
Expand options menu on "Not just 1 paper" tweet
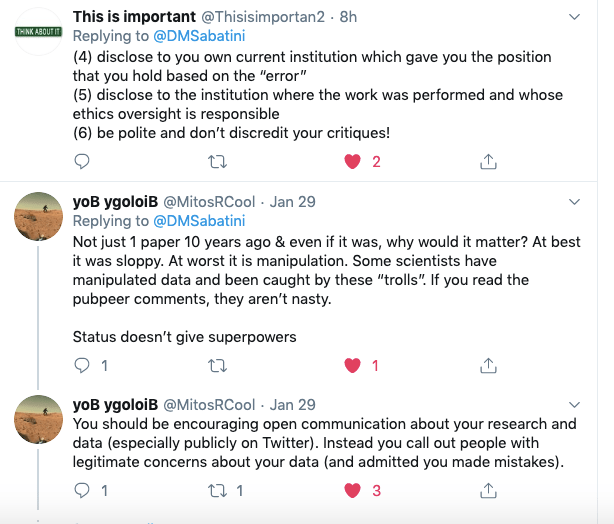click(x=574, y=202)
